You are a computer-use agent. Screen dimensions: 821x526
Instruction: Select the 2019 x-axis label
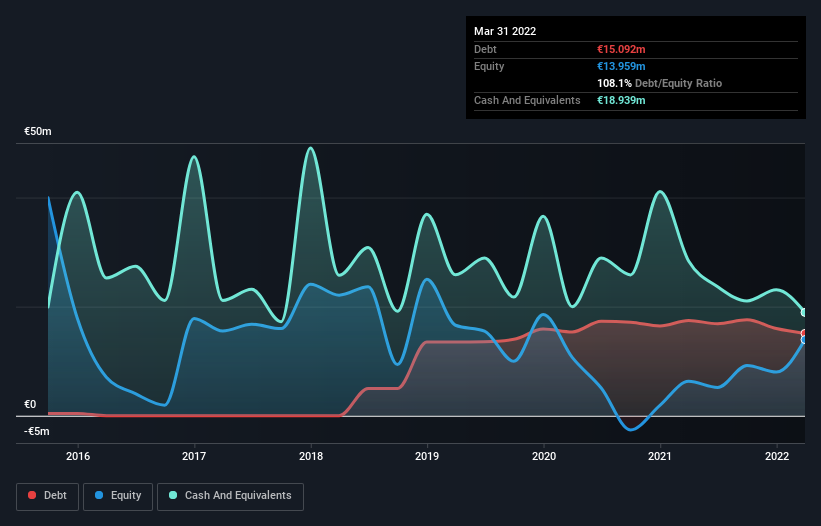click(427, 456)
